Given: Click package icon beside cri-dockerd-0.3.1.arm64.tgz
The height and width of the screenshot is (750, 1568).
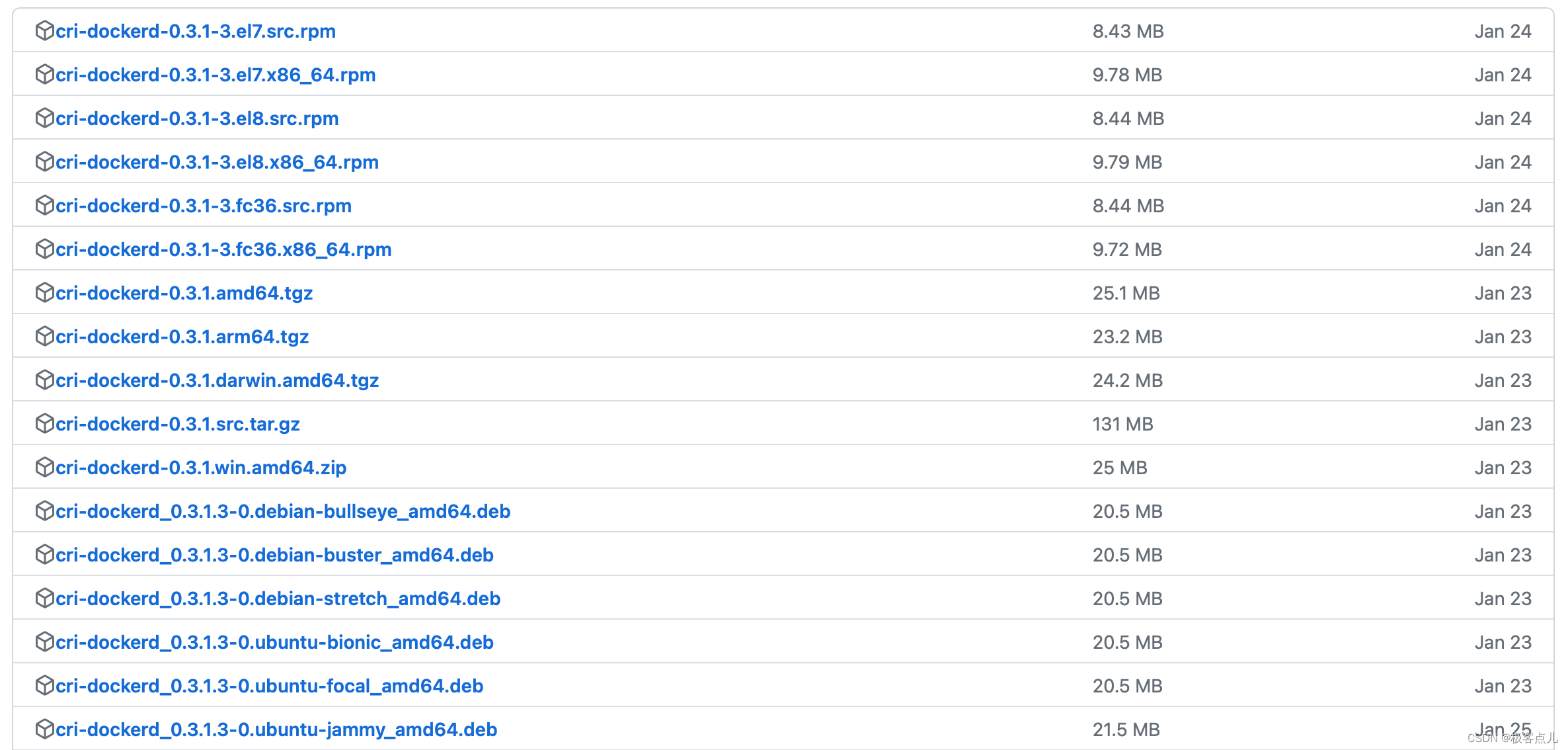Looking at the screenshot, I should [x=44, y=336].
